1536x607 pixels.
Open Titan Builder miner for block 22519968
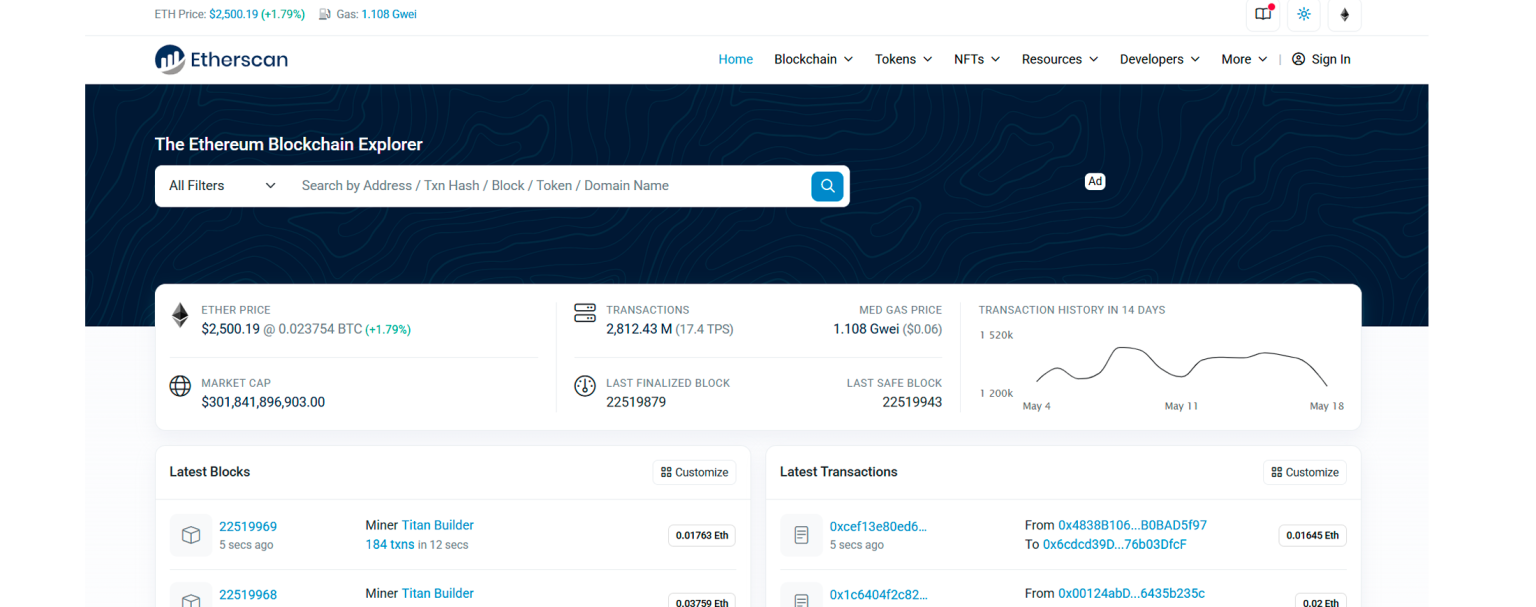point(437,593)
